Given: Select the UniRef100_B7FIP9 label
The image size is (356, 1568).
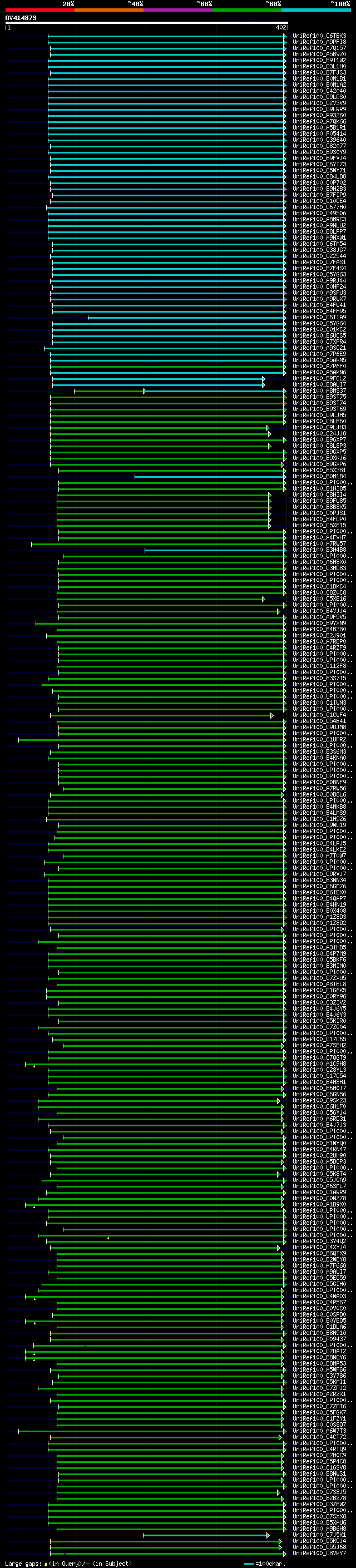Looking at the screenshot, I should point(319,195).
